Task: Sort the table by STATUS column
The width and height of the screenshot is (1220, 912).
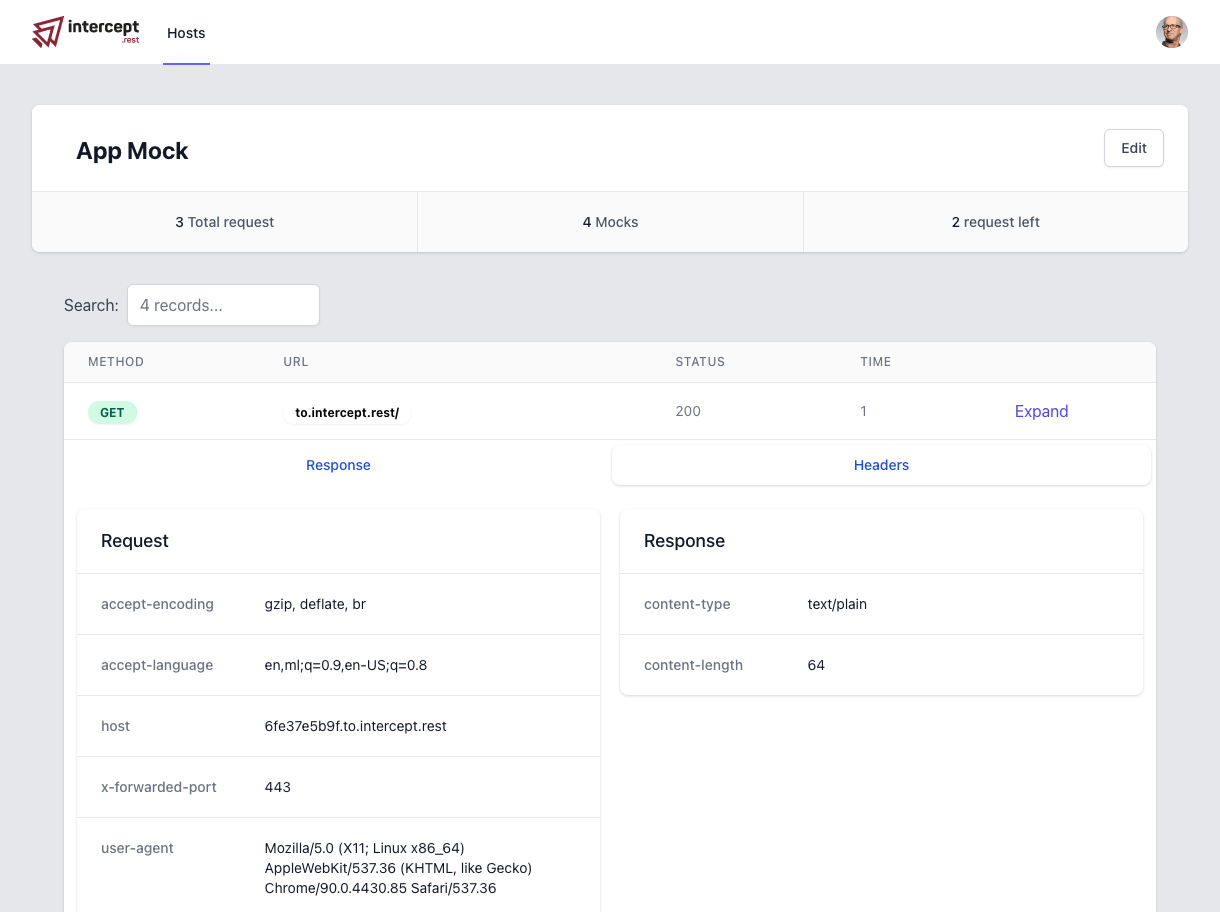Action: (x=700, y=362)
